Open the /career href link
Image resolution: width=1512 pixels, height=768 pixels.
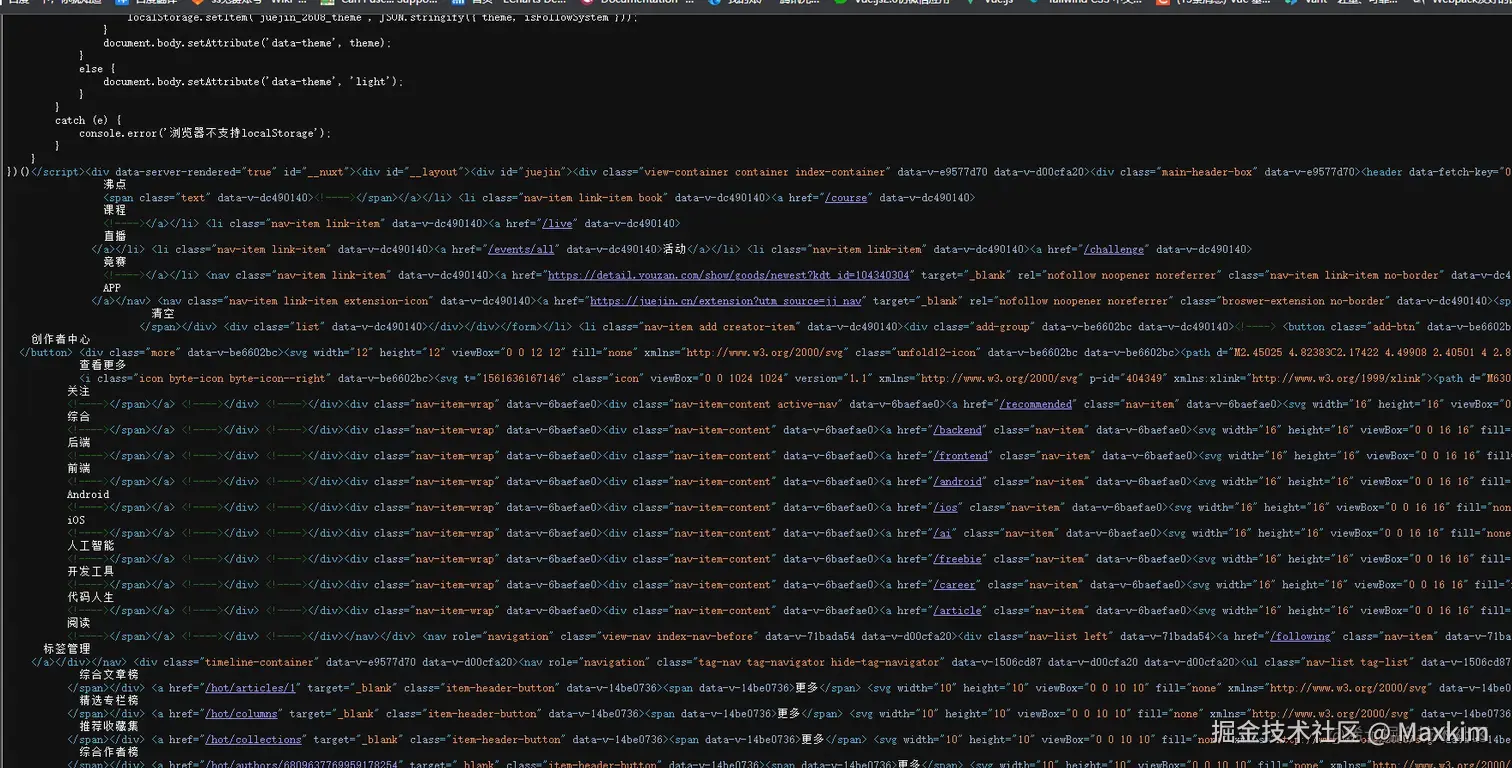tap(955, 586)
